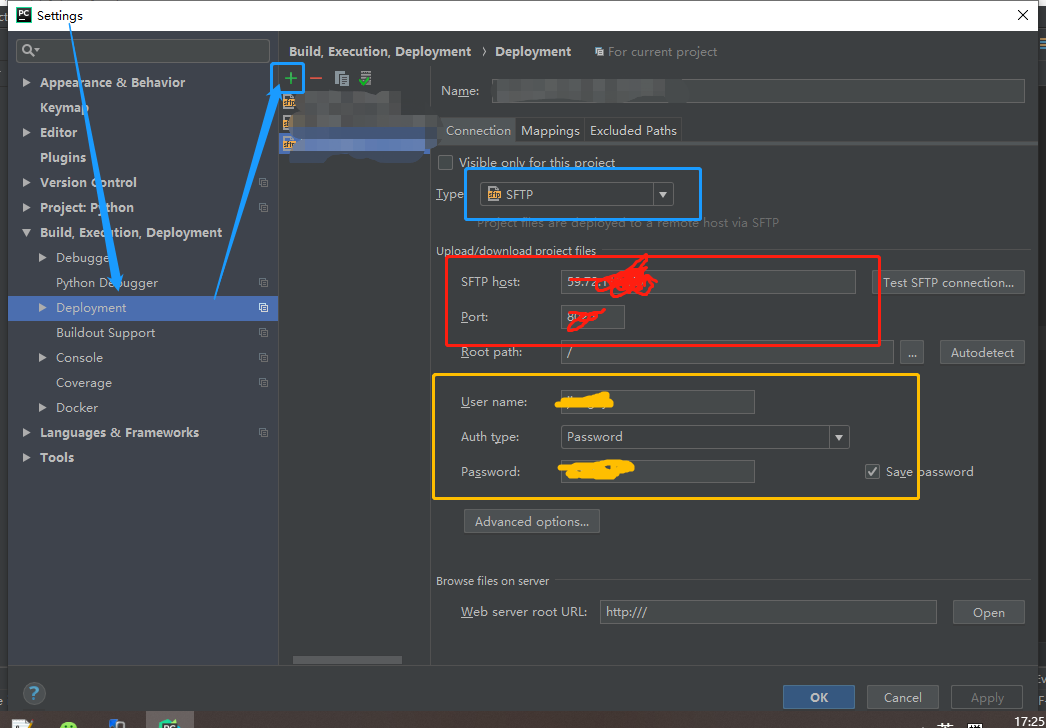Click inside the Web server root URL field
The height and width of the screenshot is (728, 1046).
tap(767, 611)
